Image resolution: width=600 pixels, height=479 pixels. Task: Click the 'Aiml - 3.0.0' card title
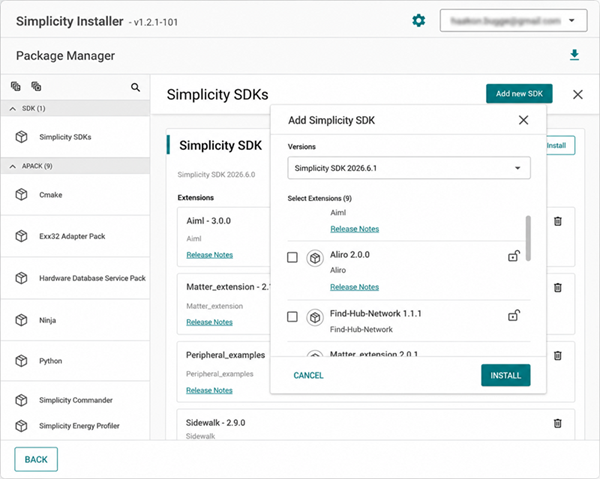pos(209,221)
